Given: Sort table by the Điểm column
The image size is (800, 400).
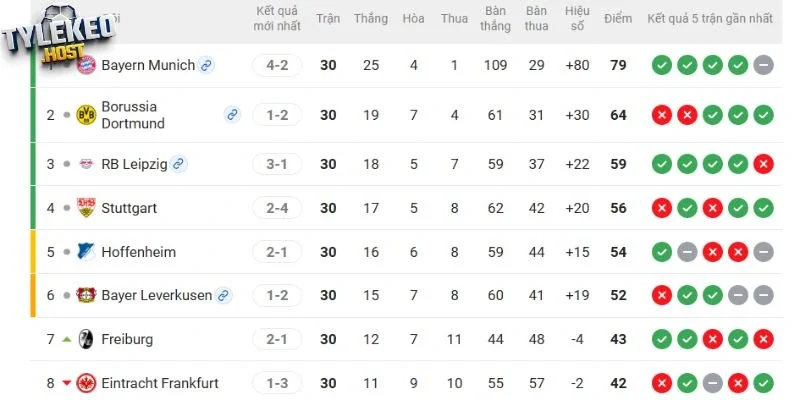Looking at the screenshot, I should tap(618, 19).
